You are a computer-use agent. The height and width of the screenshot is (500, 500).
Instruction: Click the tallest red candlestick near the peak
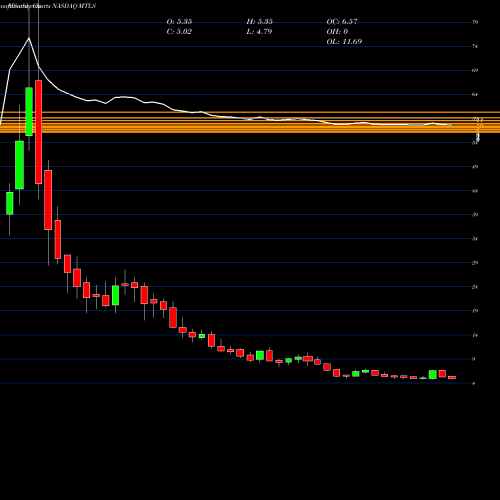point(39,132)
